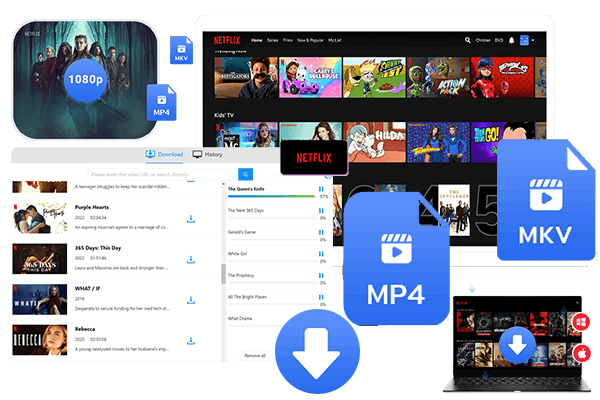The image size is (600, 400).
Task: Pause The Next 365 Days download
Action: (321, 211)
